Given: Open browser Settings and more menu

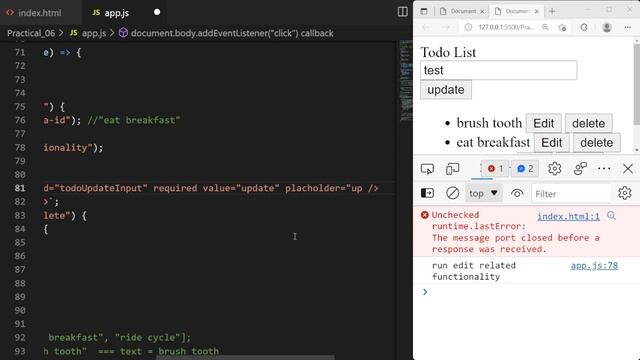Looking at the screenshot, I should 628,27.
